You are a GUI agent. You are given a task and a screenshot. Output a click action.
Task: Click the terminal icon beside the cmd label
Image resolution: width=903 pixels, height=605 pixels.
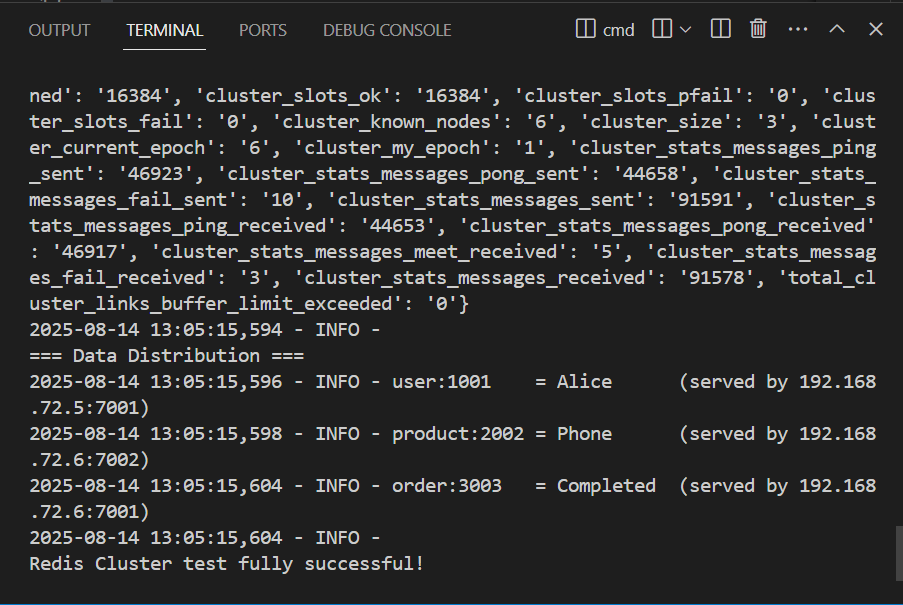[585, 29]
